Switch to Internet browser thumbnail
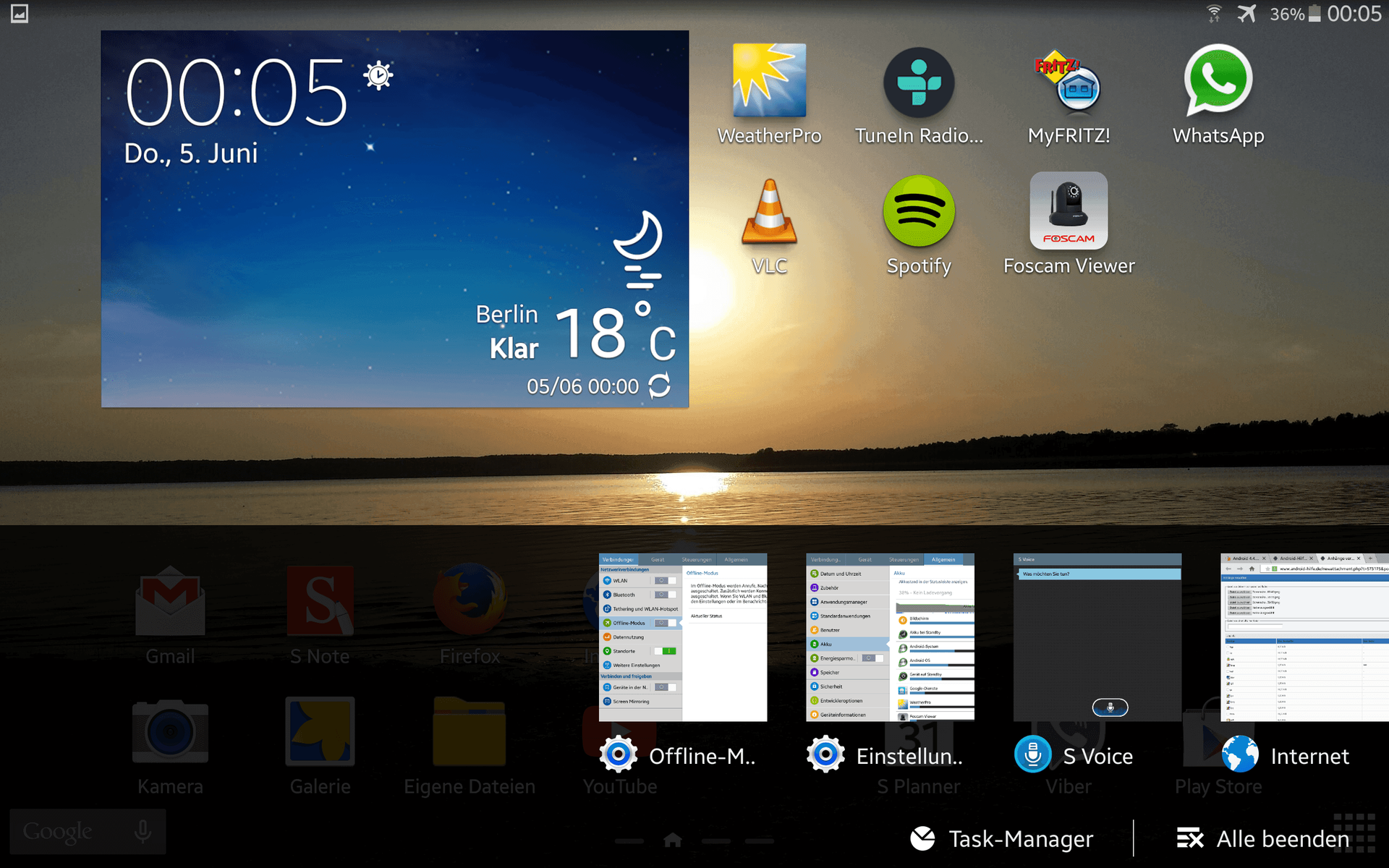The height and width of the screenshot is (868, 1389). [x=1304, y=637]
